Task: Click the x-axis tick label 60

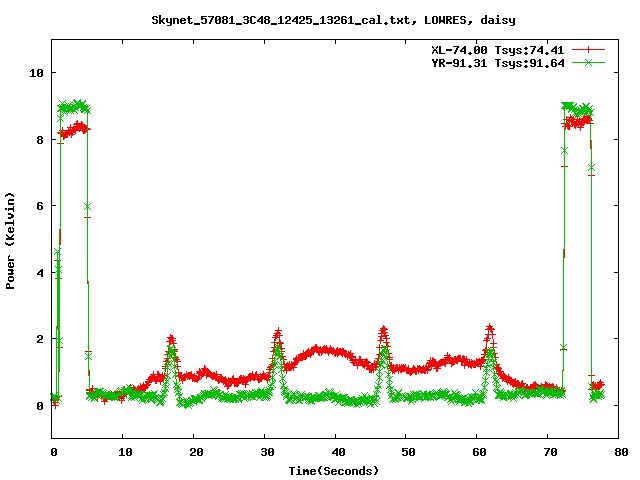Action: click(x=479, y=452)
